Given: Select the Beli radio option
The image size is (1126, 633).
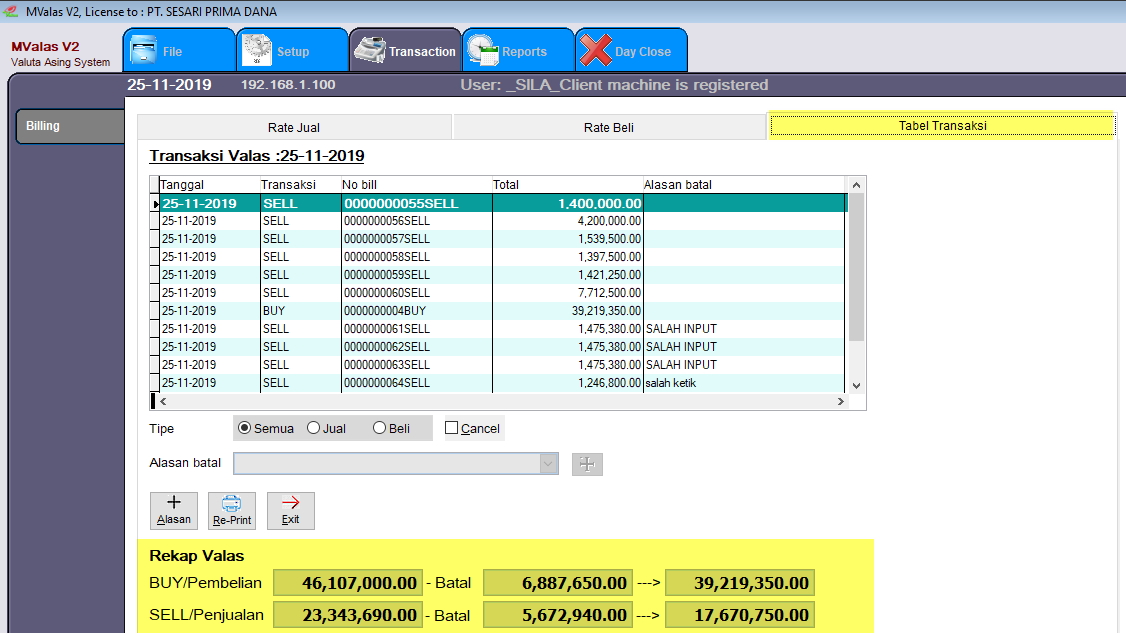Looking at the screenshot, I should coord(379,428).
